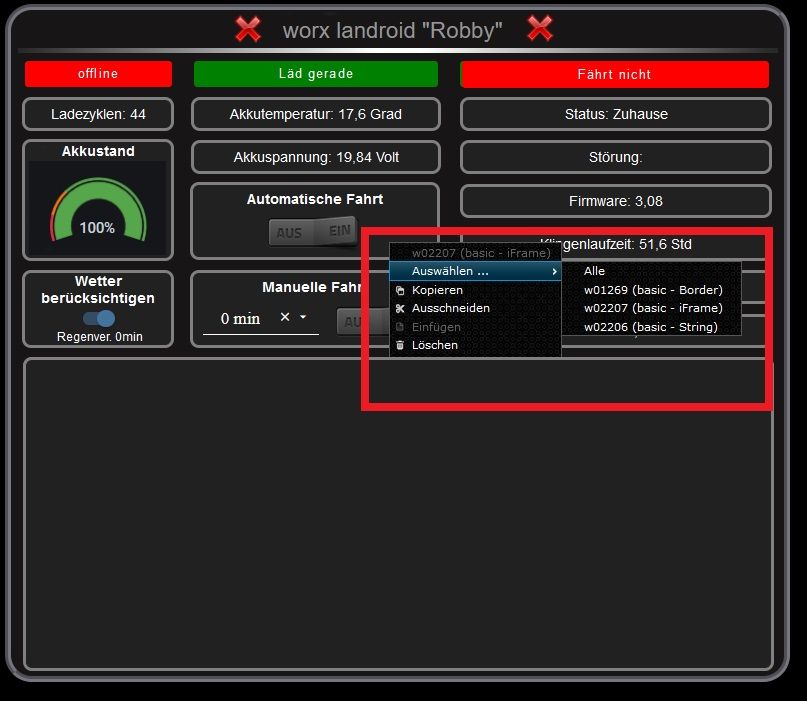Click the Status: Zuhause box
This screenshot has height=701, width=807.
616,114
